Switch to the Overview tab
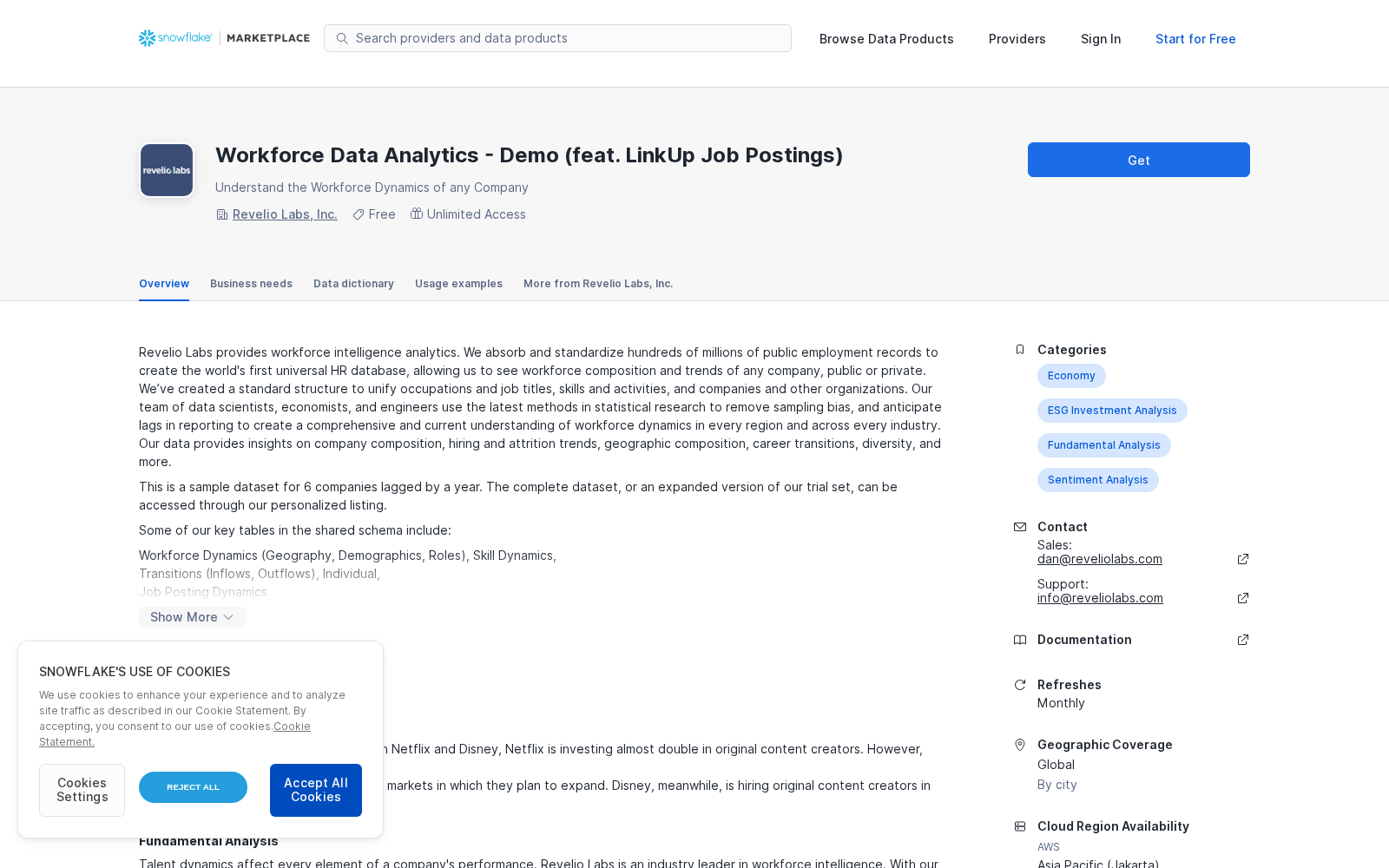Viewport: 1389px width, 868px height. tap(164, 284)
